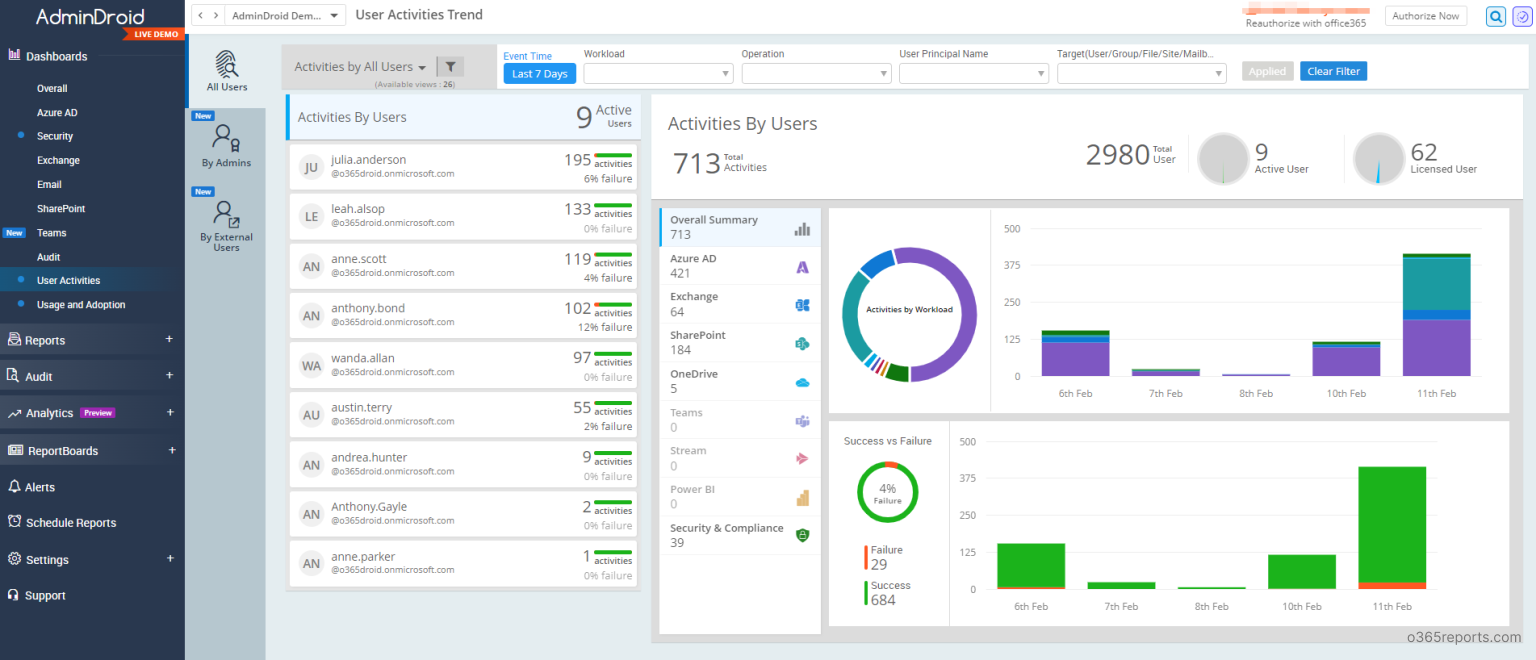
Task: Click the Overall Summary bar chart icon
Action: click(802, 228)
